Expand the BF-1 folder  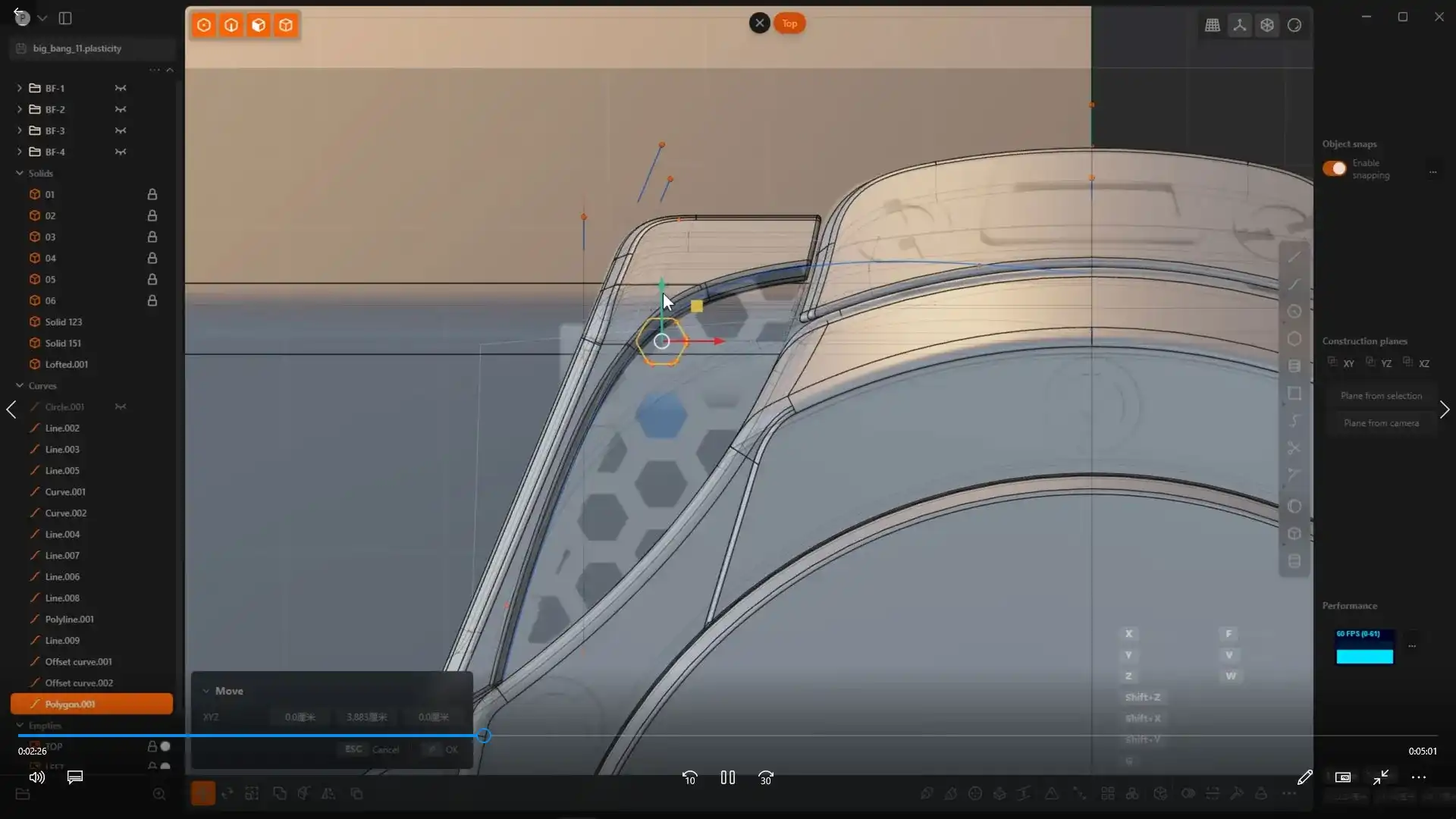pos(20,88)
